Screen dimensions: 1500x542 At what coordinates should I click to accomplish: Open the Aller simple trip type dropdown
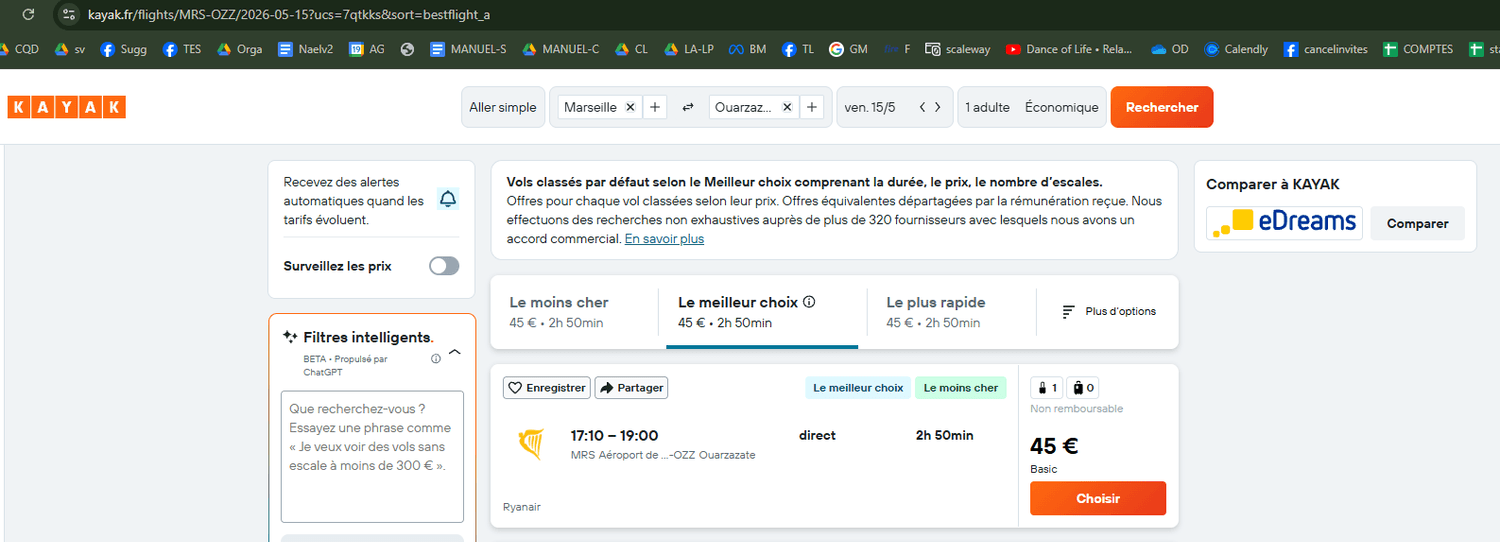(x=503, y=107)
